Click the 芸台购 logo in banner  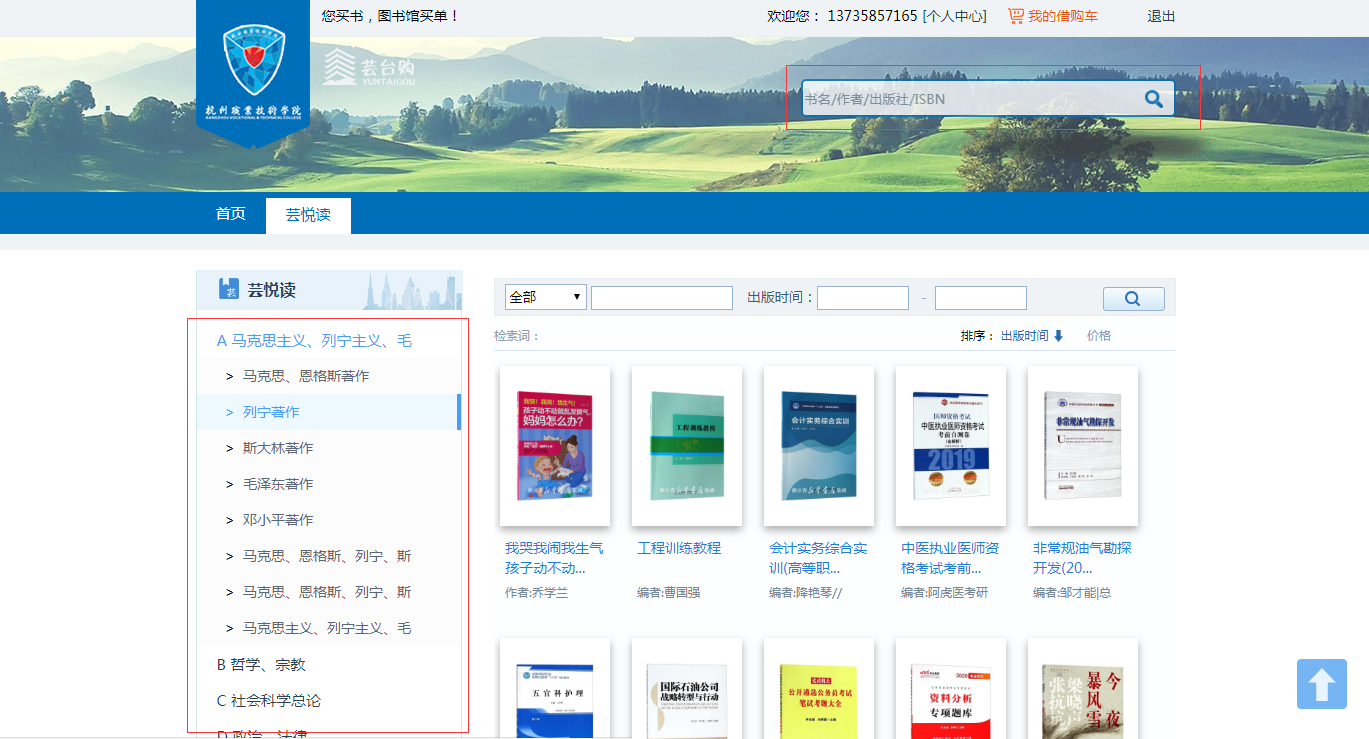(368, 67)
